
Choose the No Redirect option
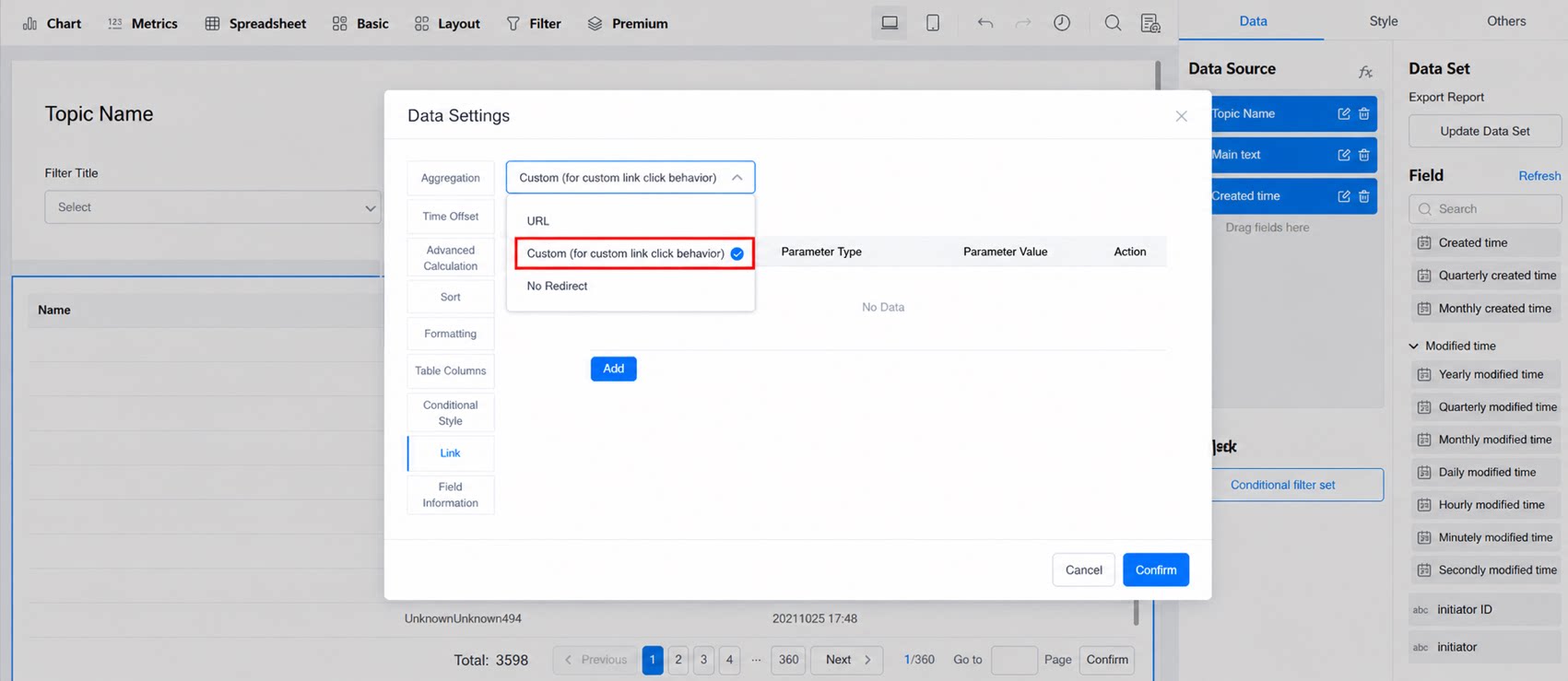click(x=557, y=286)
